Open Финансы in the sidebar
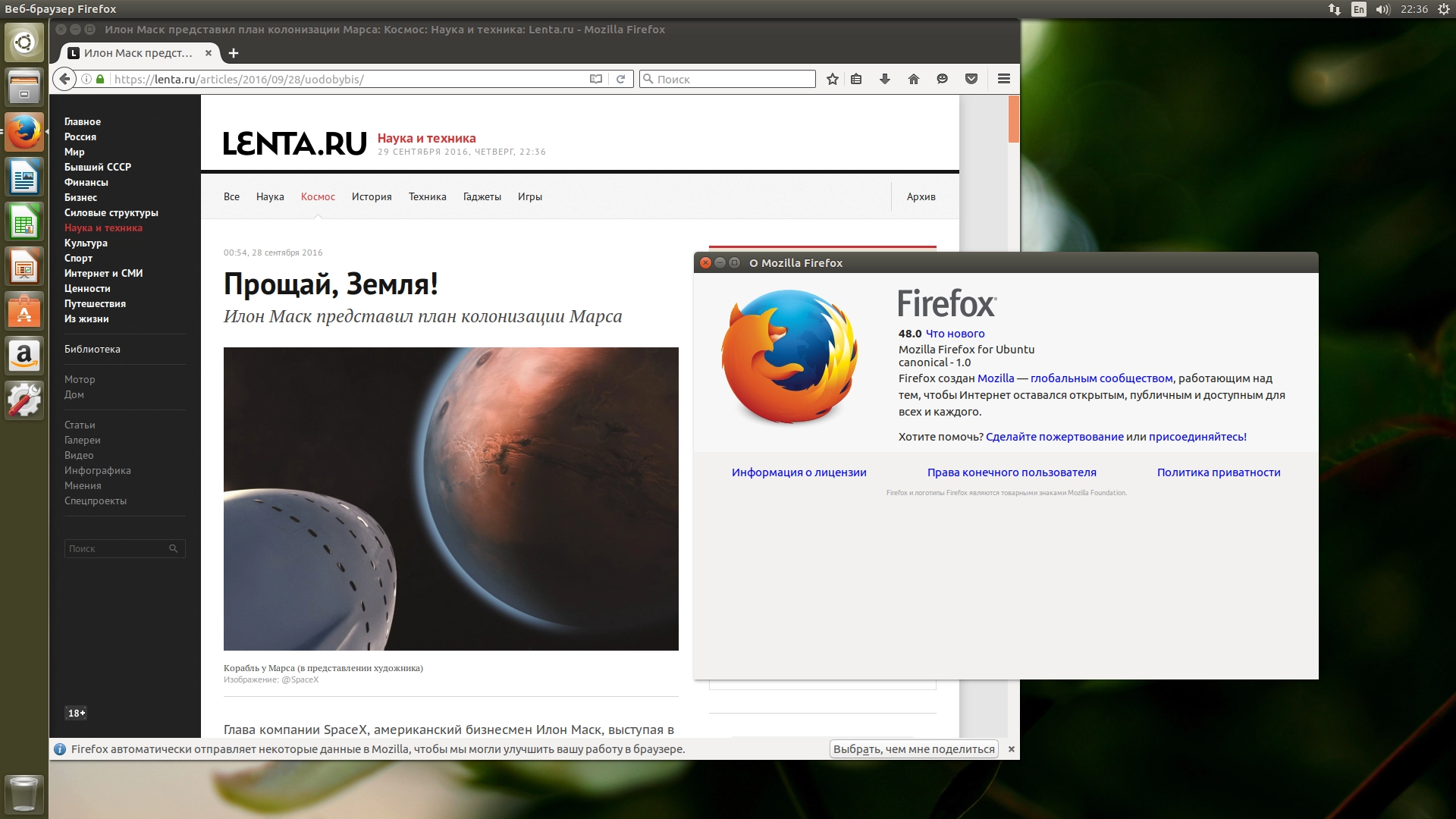The width and height of the screenshot is (1456, 819). point(86,182)
